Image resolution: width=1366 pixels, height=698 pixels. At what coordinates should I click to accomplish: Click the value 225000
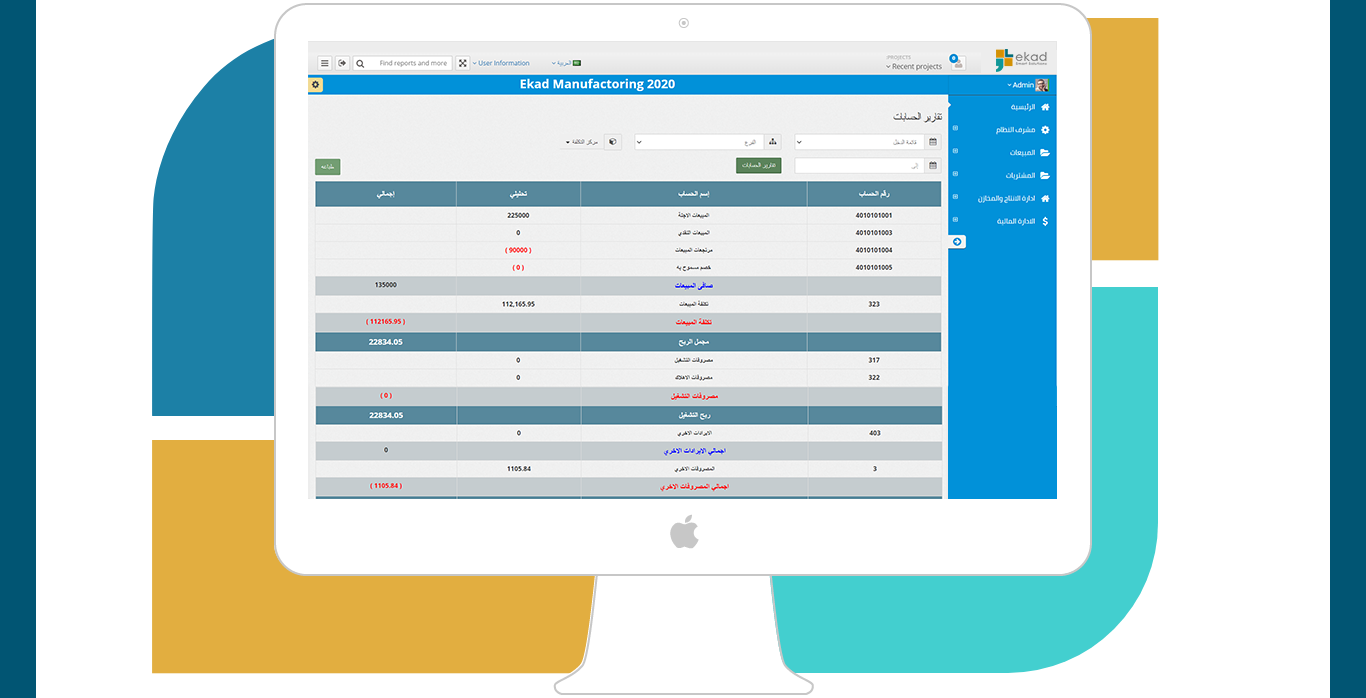coord(518,215)
